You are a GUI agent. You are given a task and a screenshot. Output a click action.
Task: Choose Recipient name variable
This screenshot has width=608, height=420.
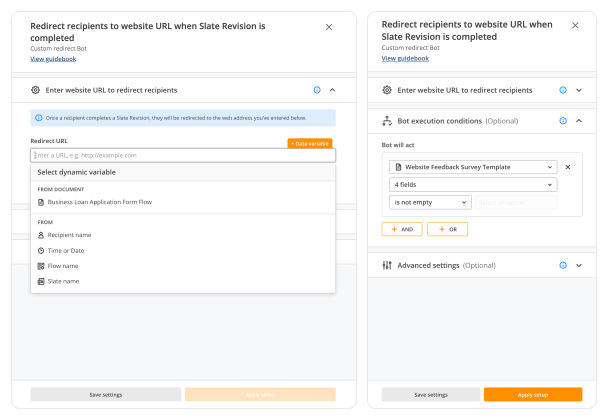pyautogui.click(x=183, y=235)
